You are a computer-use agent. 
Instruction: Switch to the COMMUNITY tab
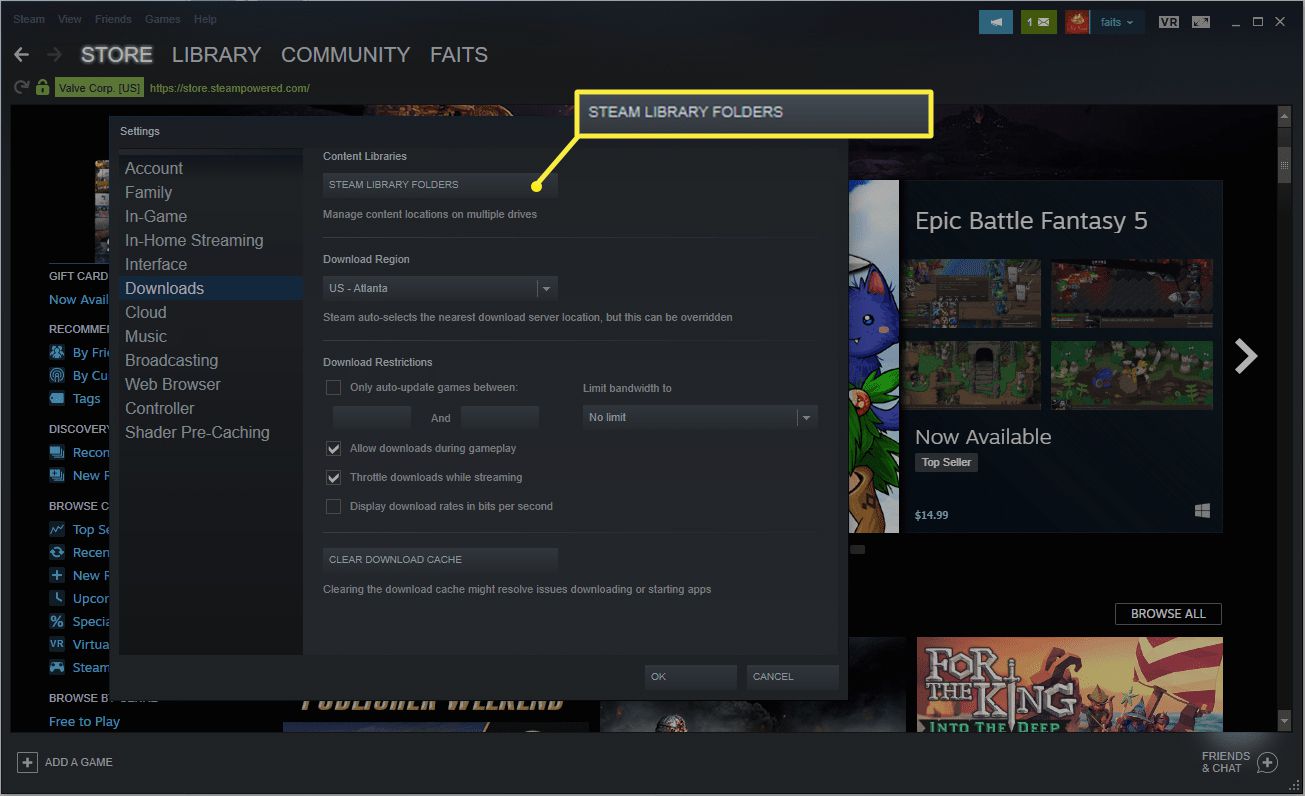click(346, 55)
